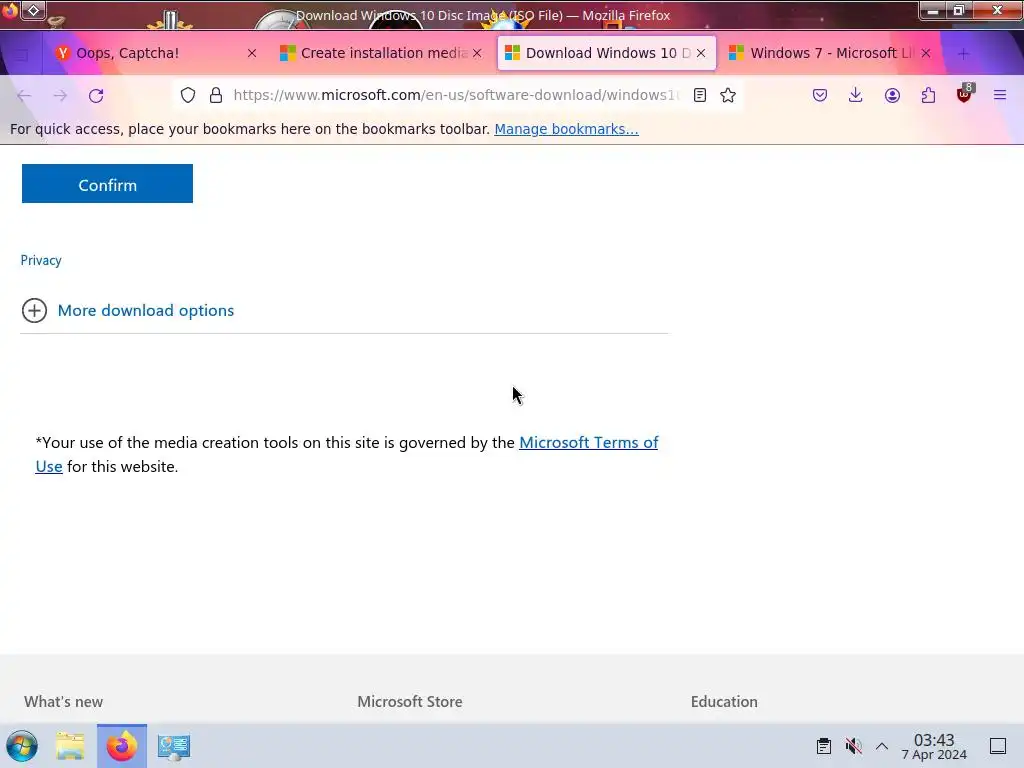
Task: Click the Confirm button
Action: tap(107, 184)
